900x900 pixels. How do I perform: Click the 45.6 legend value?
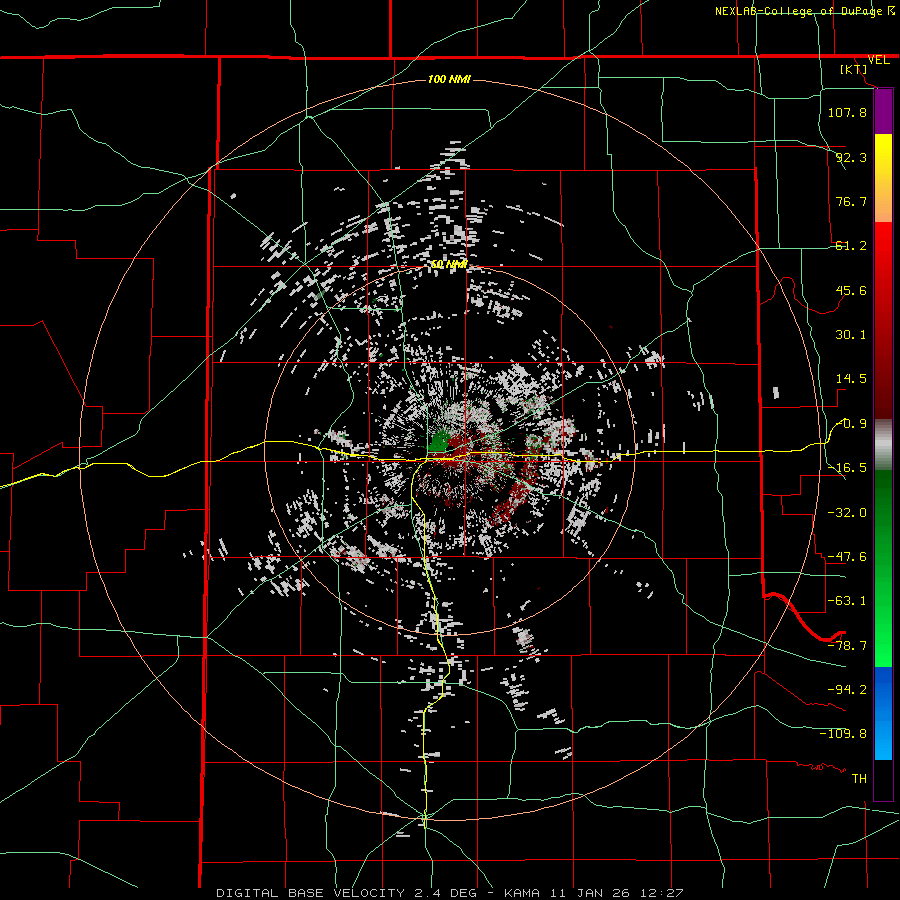click(x=851, y=290)
